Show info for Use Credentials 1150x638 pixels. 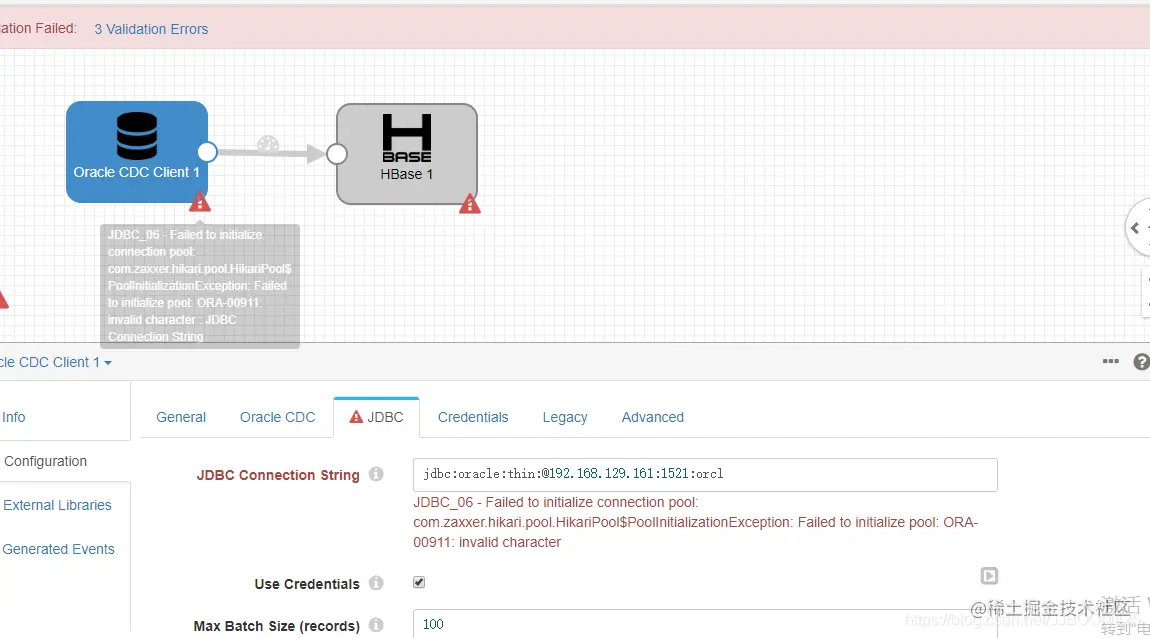376,583
